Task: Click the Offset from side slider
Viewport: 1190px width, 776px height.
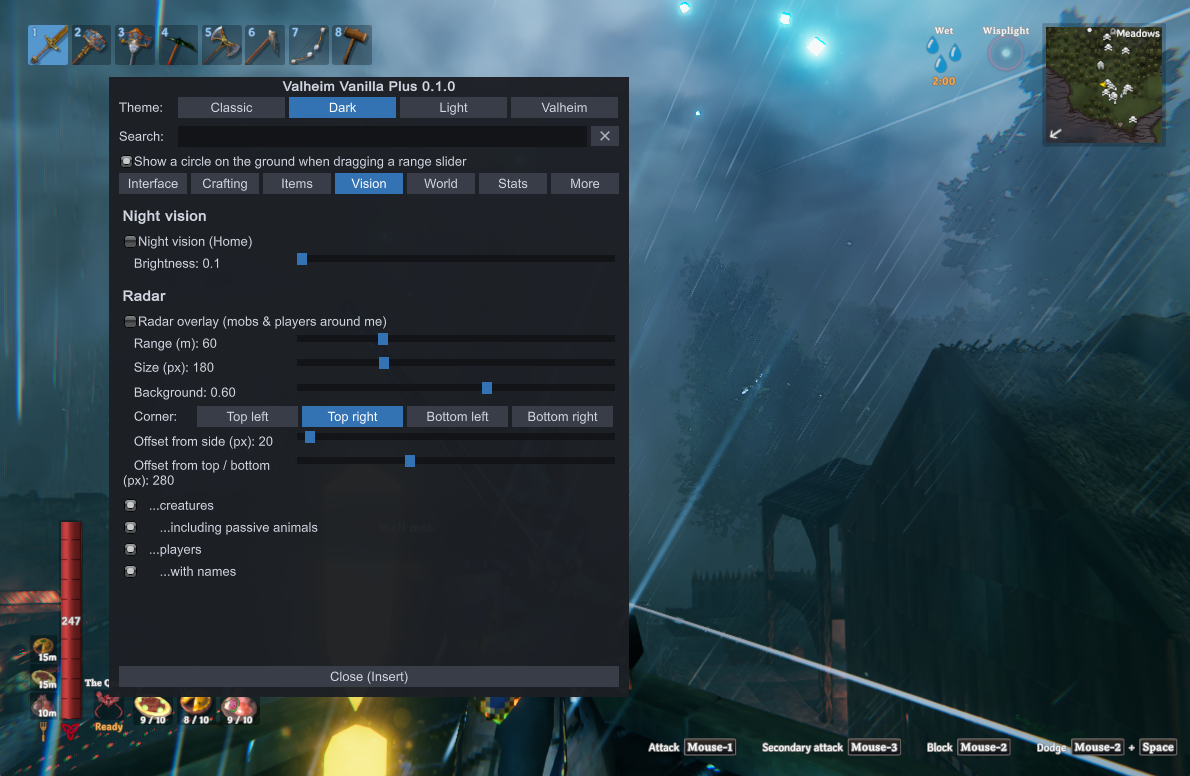Action: (x=455, y=437)
